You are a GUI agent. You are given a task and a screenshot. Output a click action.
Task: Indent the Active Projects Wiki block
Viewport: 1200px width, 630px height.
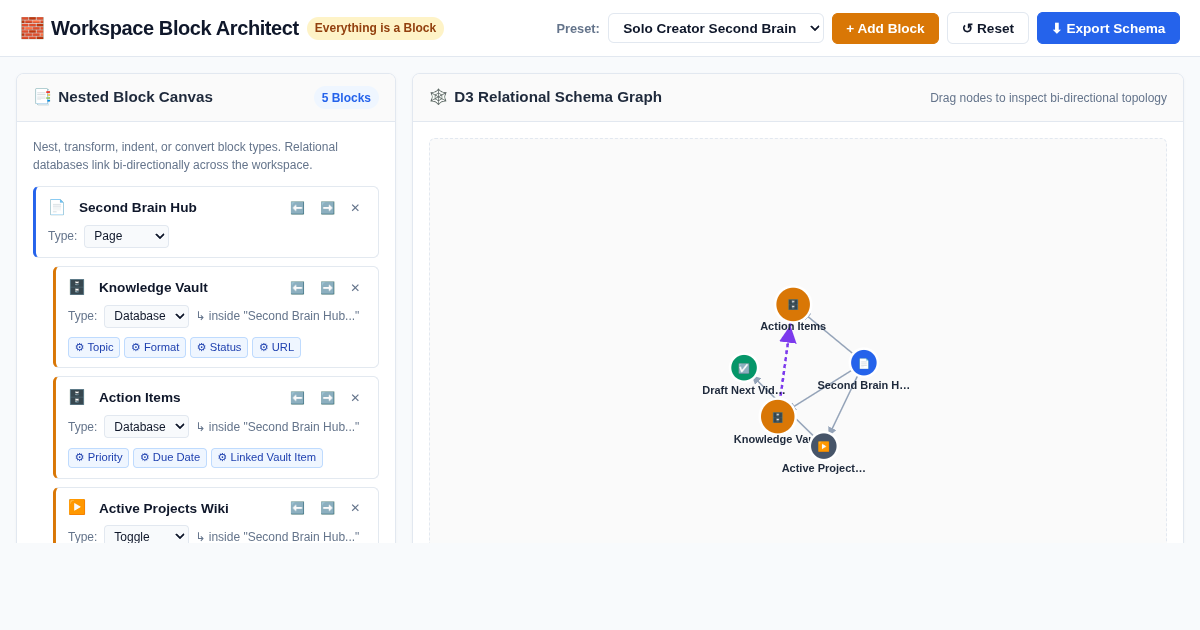coord(327,508)
